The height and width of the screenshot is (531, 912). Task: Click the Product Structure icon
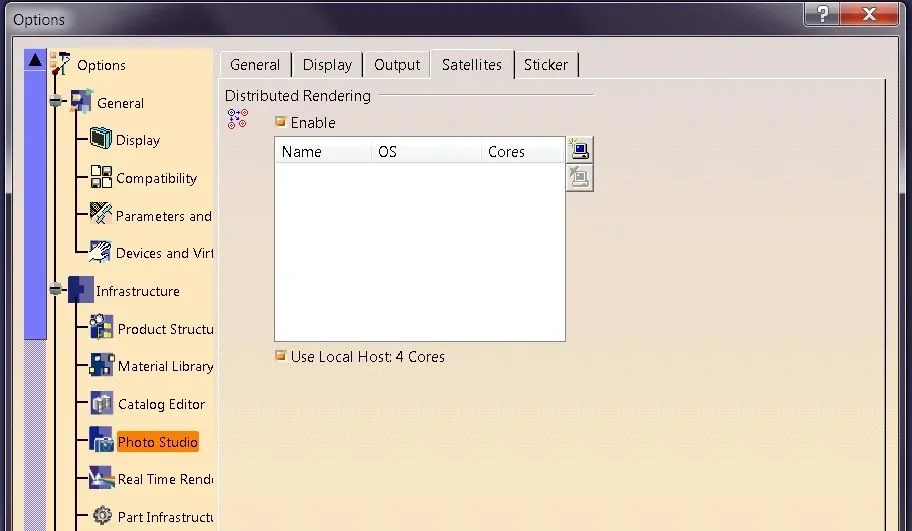(x=101, y=328)
